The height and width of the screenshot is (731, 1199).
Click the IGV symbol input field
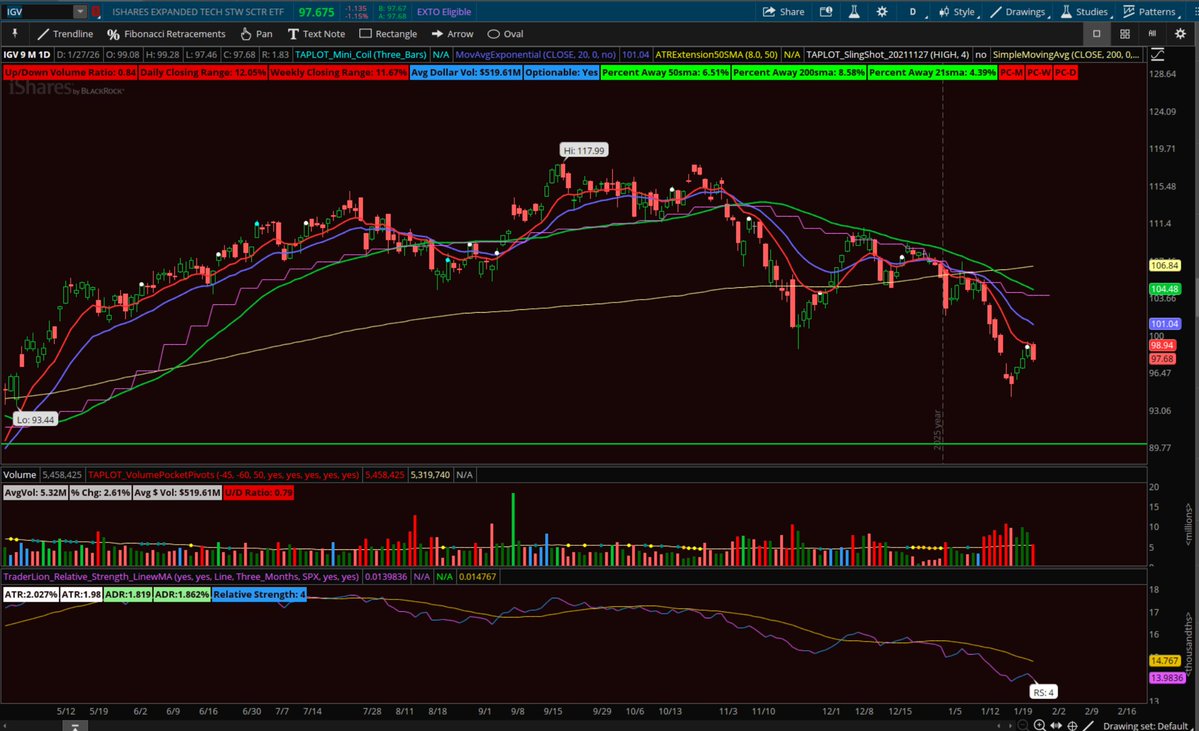click(x=38, y=11)
